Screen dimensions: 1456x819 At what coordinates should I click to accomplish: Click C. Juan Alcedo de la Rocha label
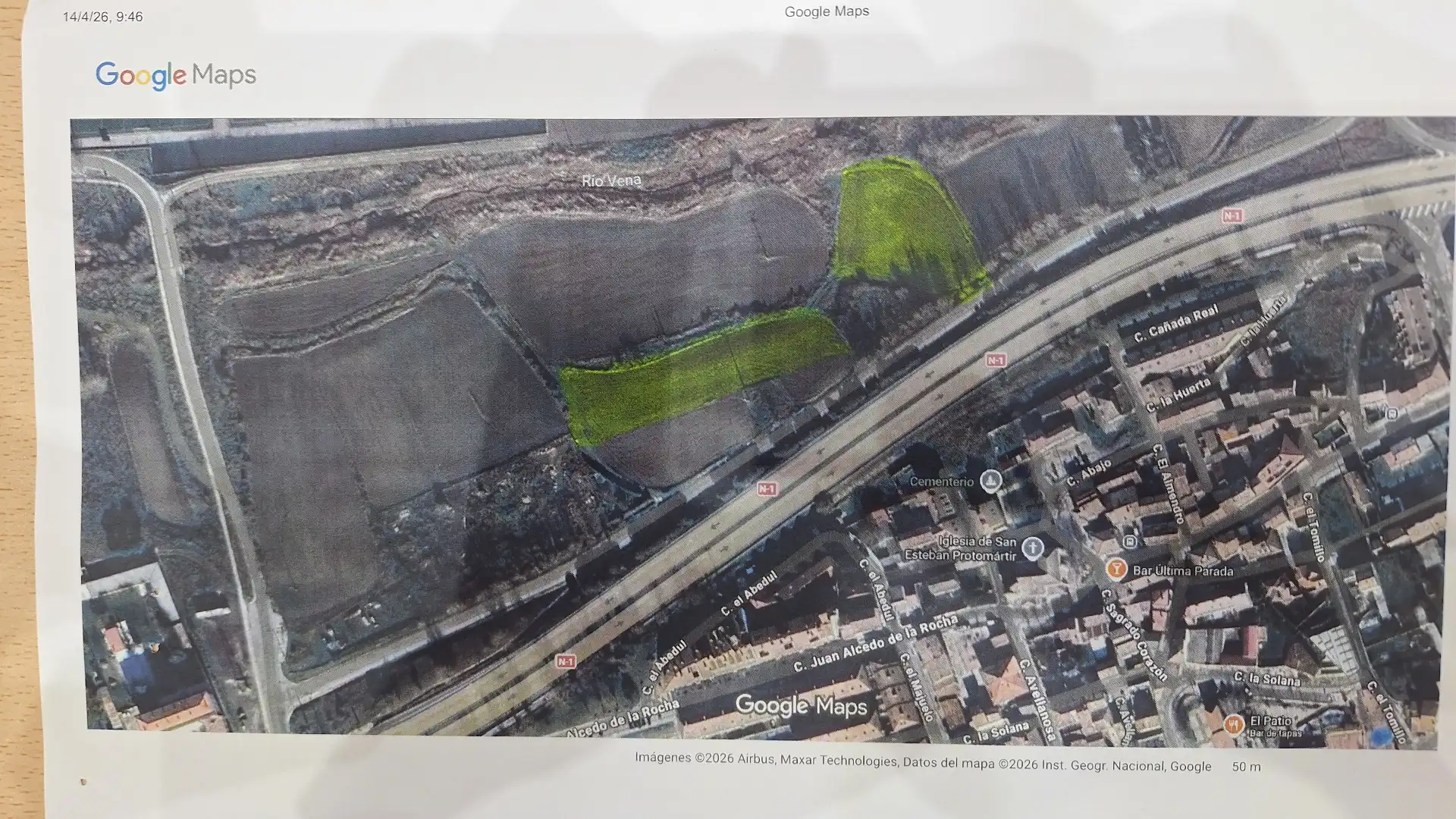pyautogui.click(x=876, y=643)
